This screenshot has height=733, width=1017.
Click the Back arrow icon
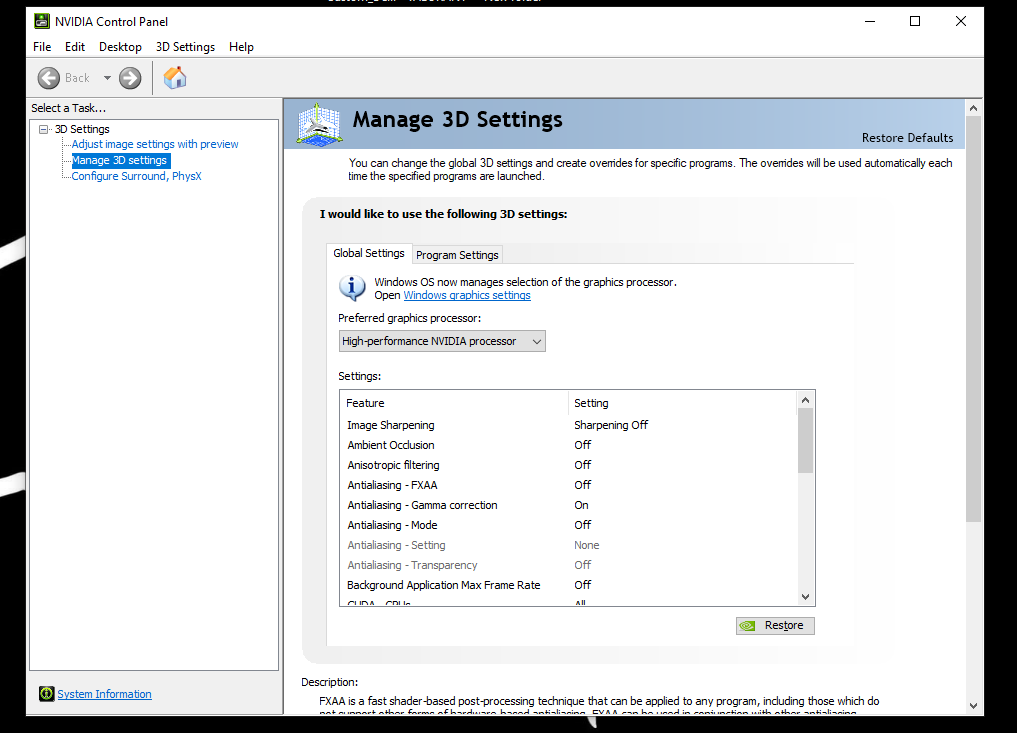coord(49,78)
